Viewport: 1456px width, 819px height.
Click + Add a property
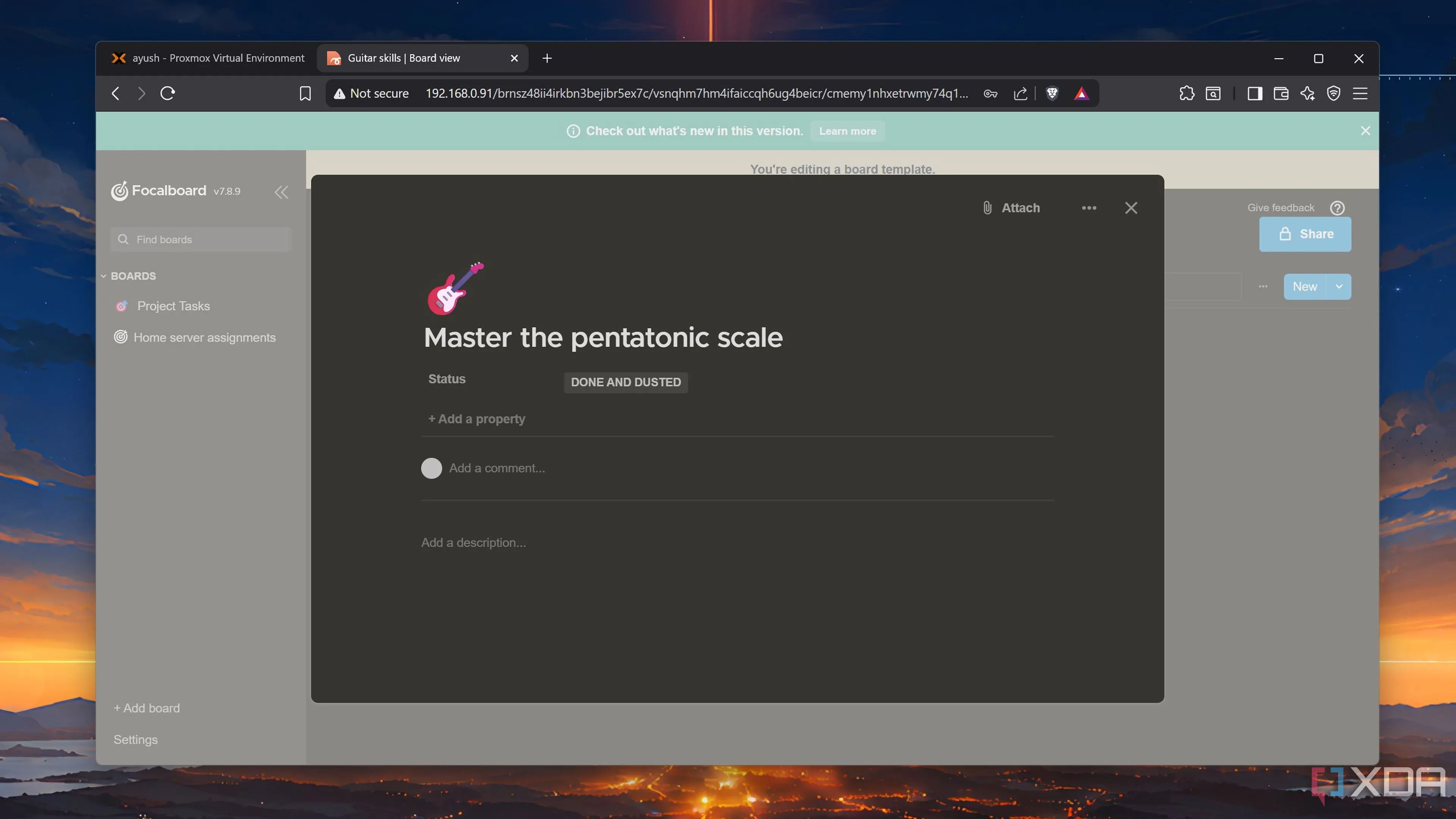pyautogui.click(x=477, y=419)
